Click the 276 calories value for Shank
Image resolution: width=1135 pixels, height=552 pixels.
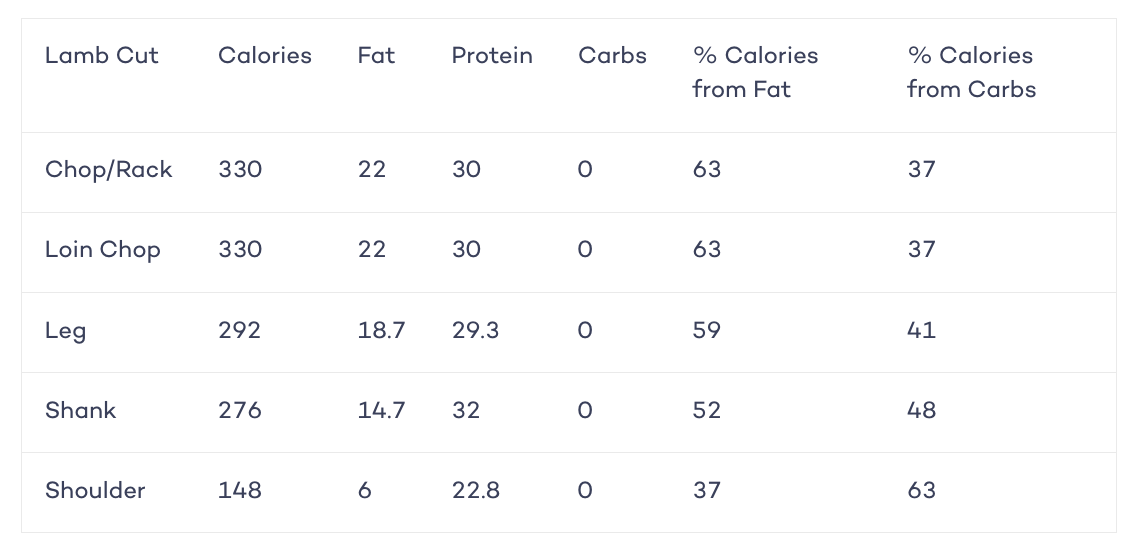pyautogui.click(x=240, y=410)
